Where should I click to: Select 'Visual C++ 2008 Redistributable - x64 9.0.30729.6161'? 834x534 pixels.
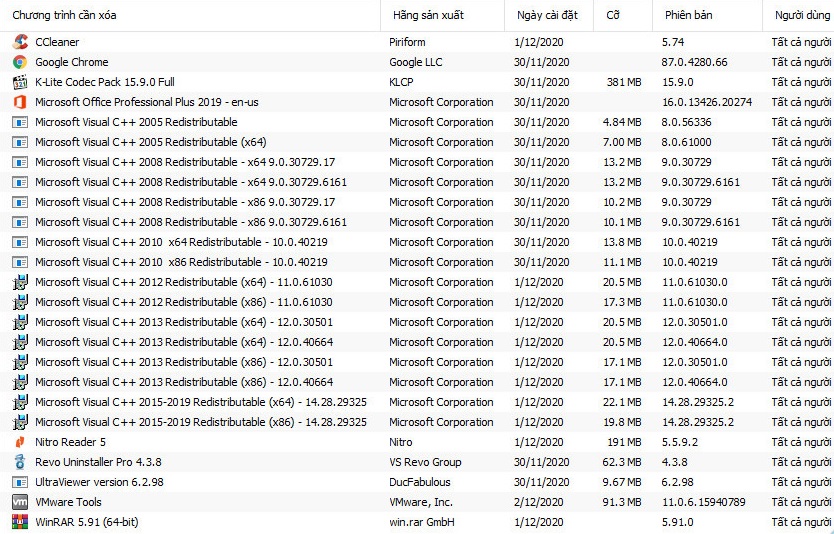[x=191, y=182]
